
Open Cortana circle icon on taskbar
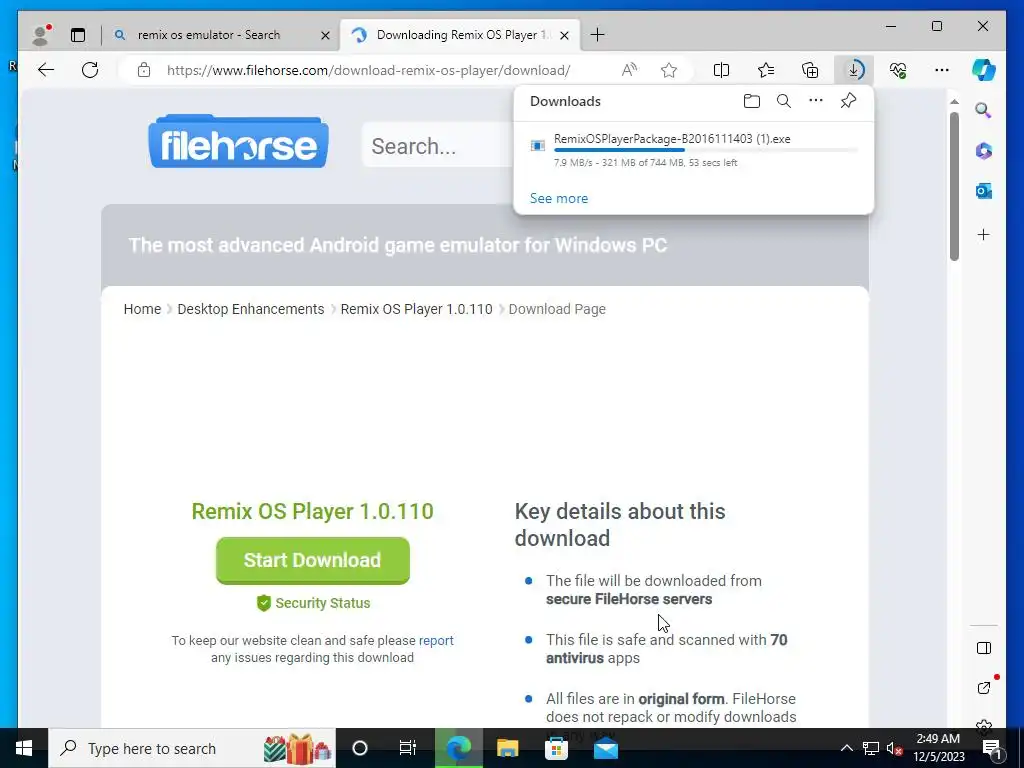point(360,748)
